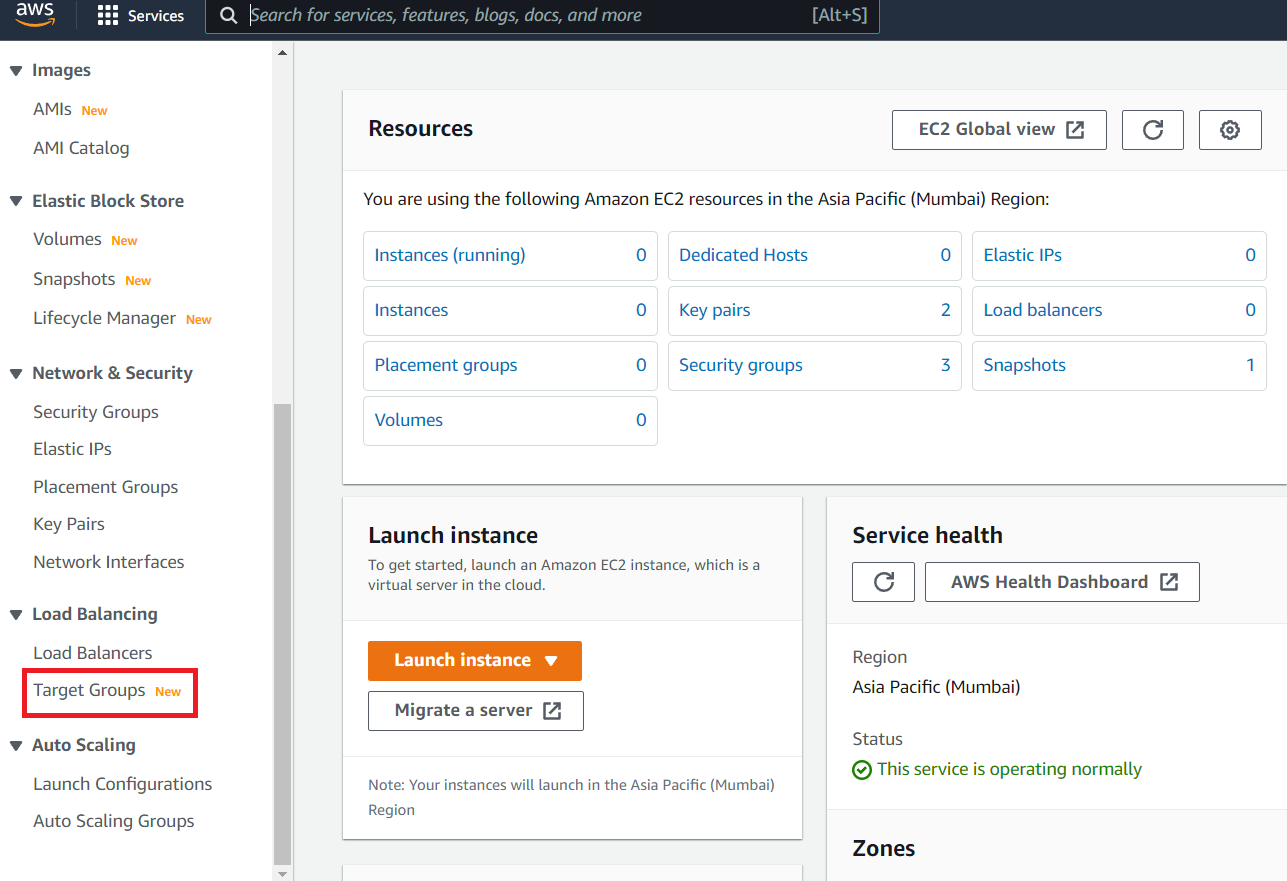Collapse the Images section
The height and width of the screenshot is (881, 1287).
click(16, 69)
